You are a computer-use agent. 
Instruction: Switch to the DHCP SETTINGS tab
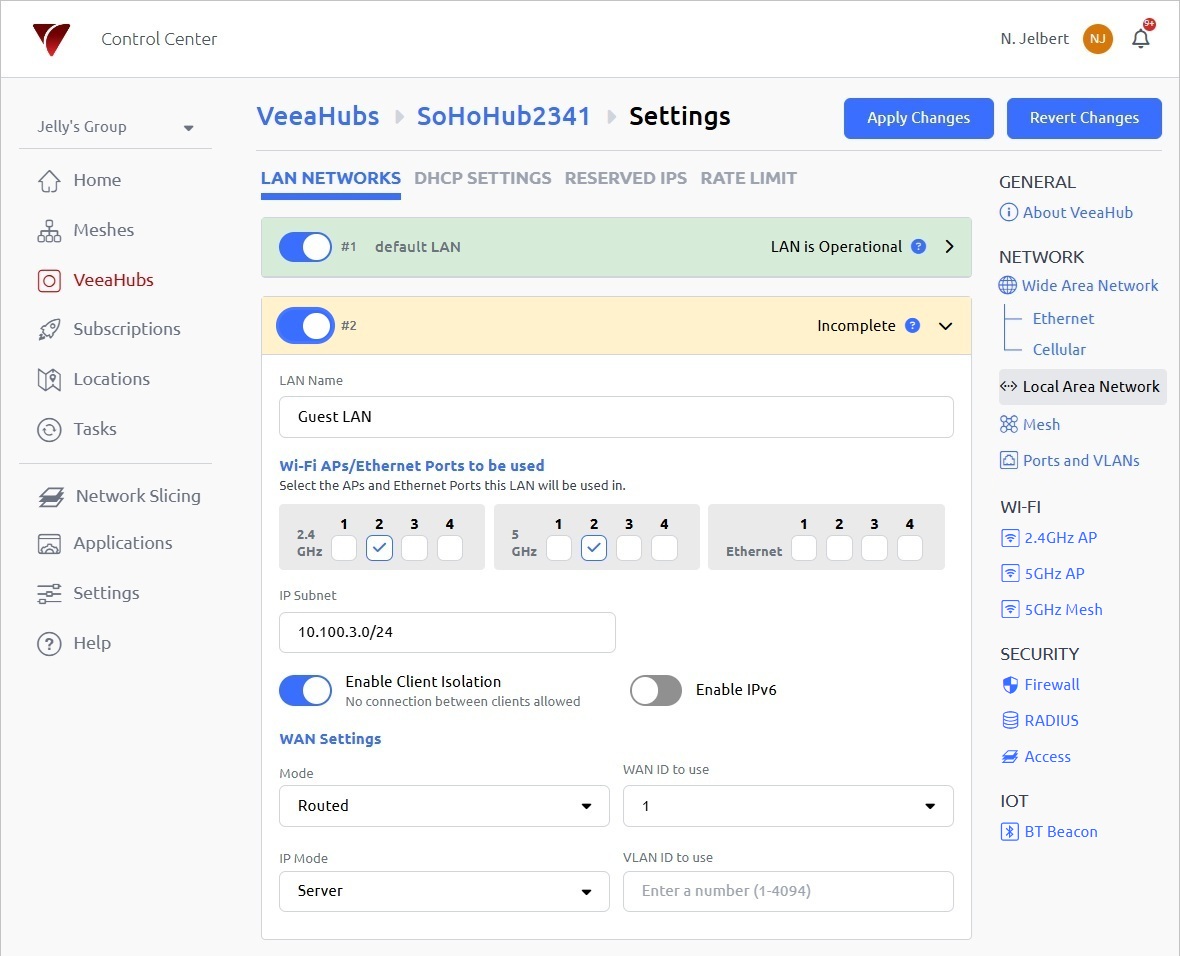(482, 178)
